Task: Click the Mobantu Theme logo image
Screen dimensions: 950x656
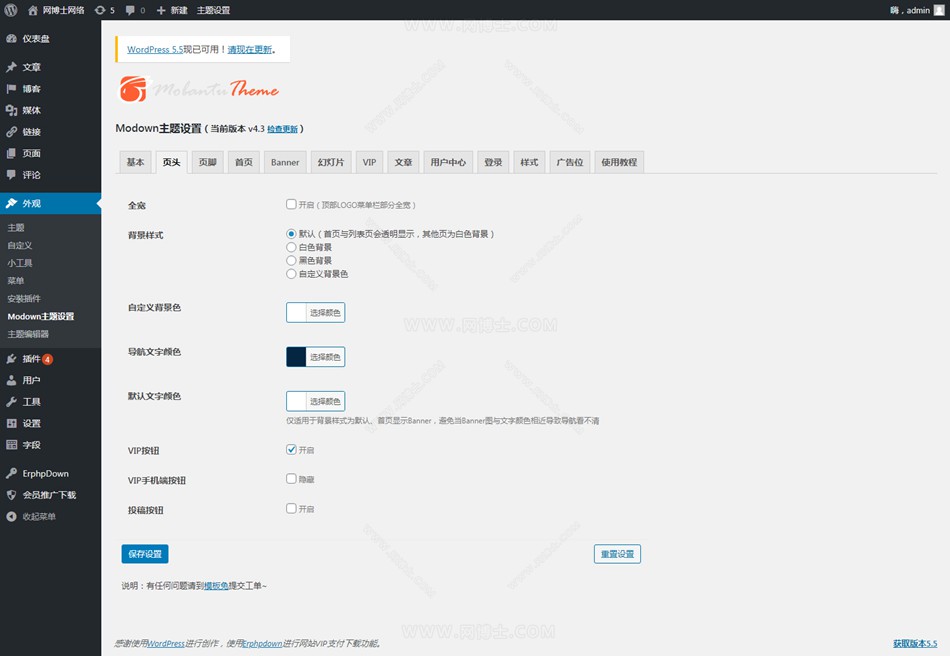Action: [x=199, y=89]
